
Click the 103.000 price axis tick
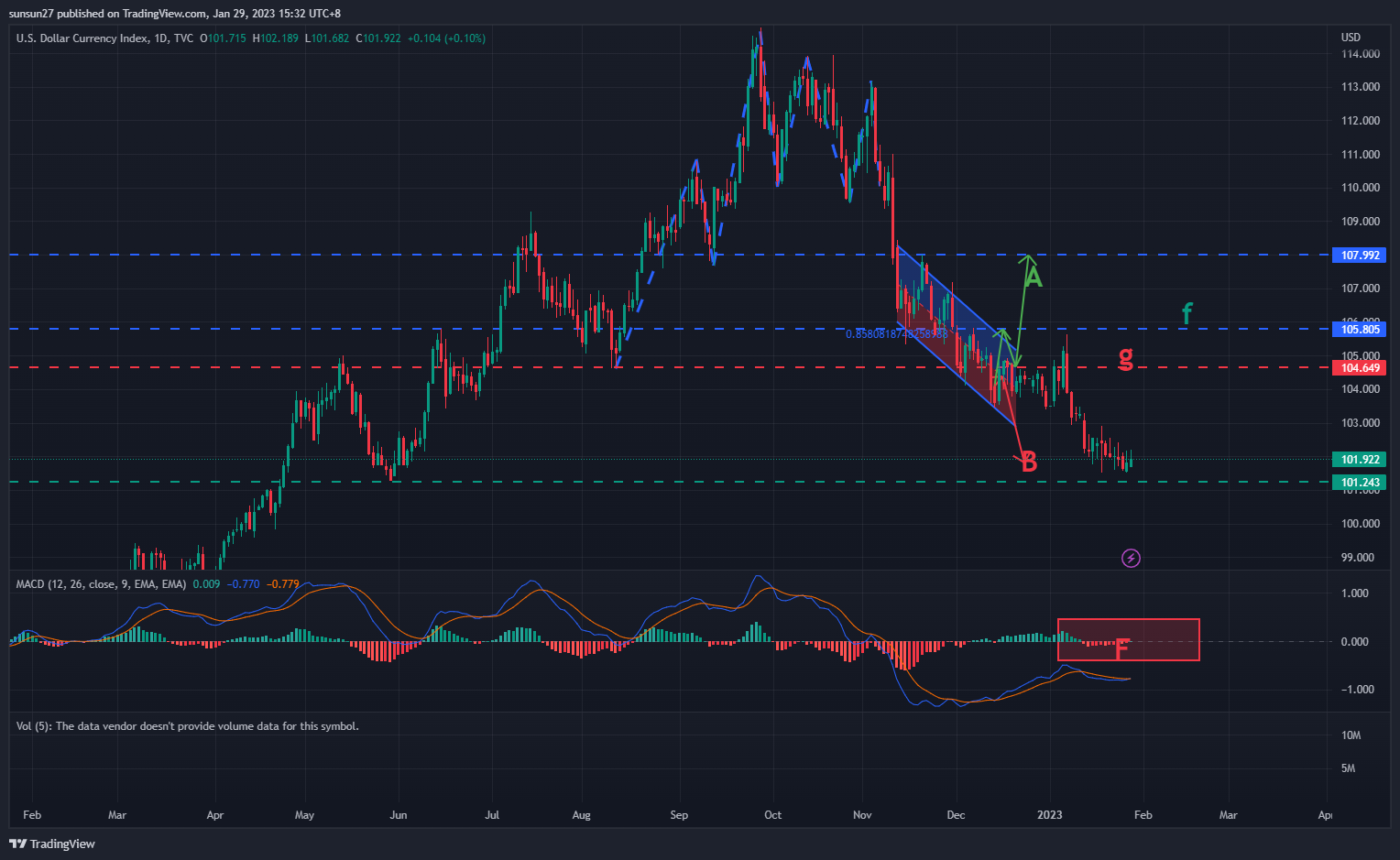(x=1361, y=423)
